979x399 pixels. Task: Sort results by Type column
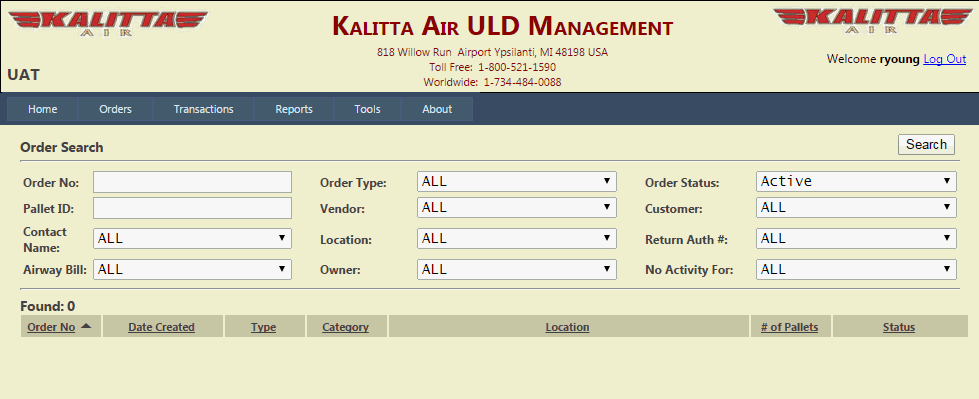click(x=263, y=327)
